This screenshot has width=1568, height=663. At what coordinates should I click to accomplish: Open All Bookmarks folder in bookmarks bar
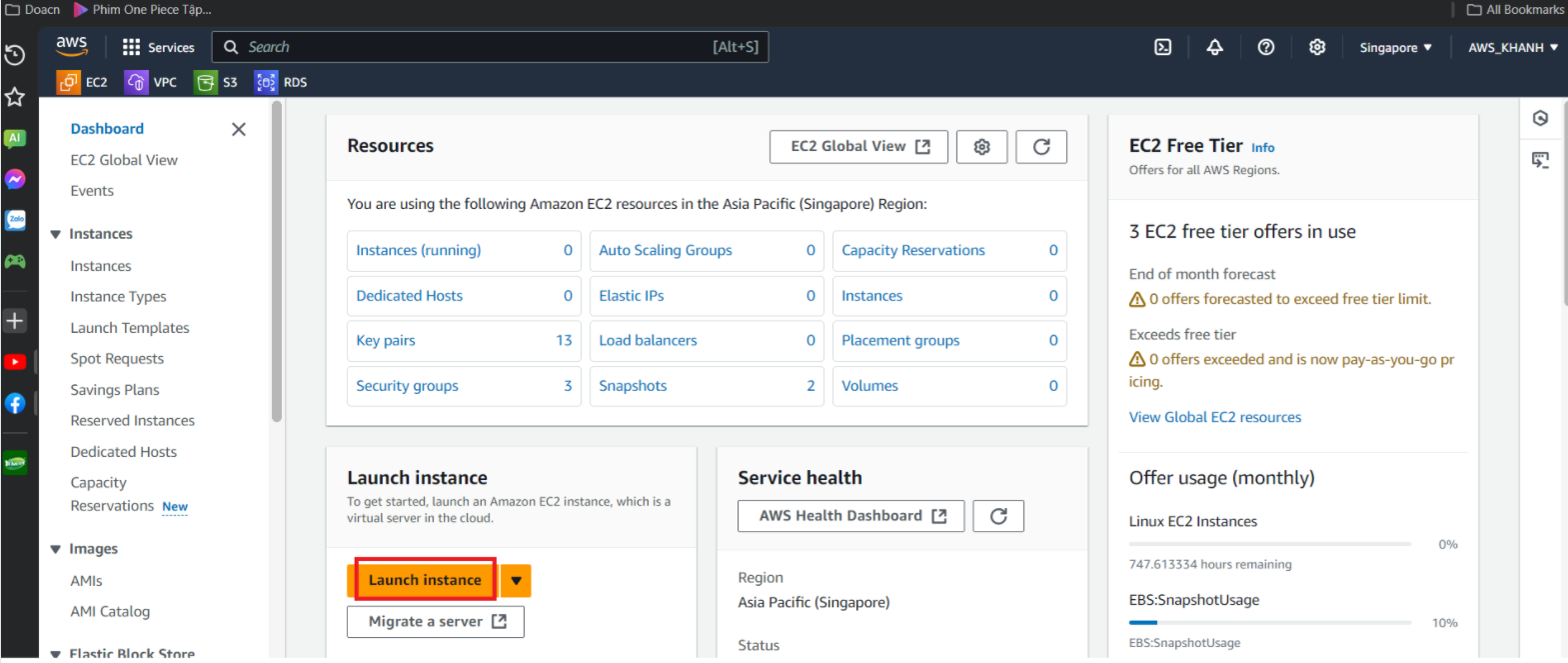1515,10
